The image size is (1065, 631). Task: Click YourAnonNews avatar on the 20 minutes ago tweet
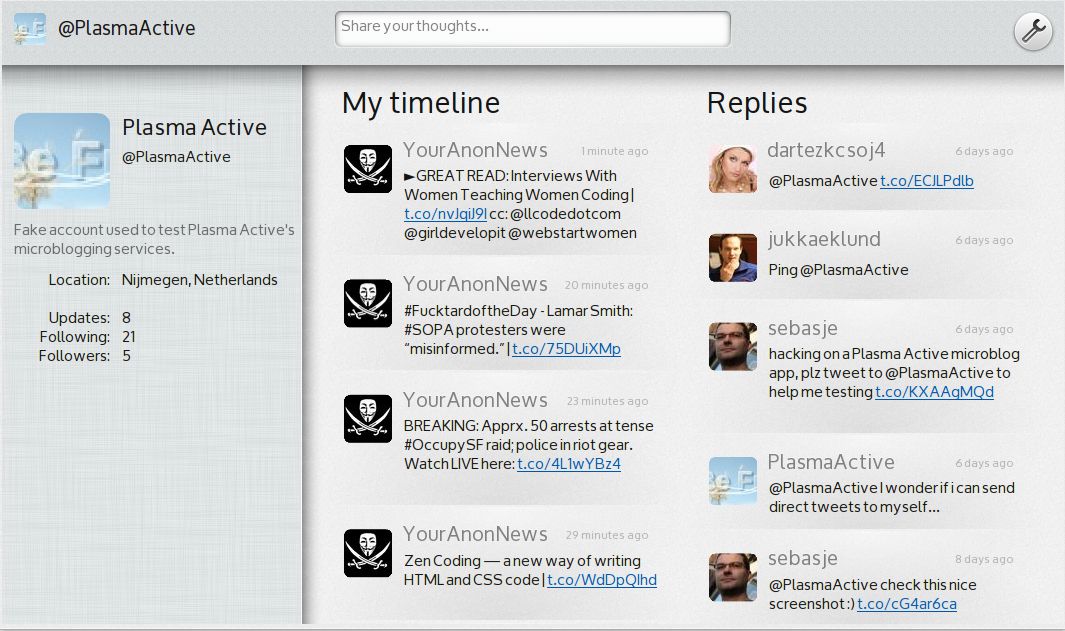coord(367,303)
